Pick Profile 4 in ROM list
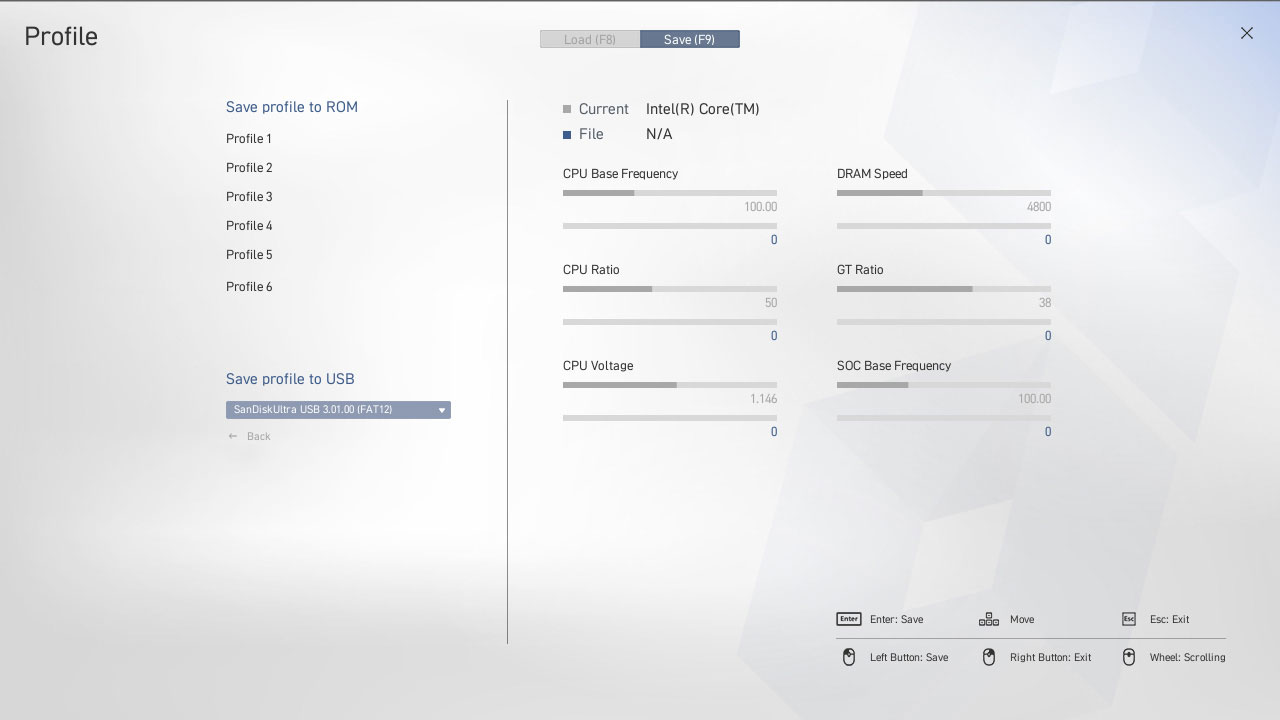Image resolution: width=1280 pixels, height=720 pixels. point(249,226)
